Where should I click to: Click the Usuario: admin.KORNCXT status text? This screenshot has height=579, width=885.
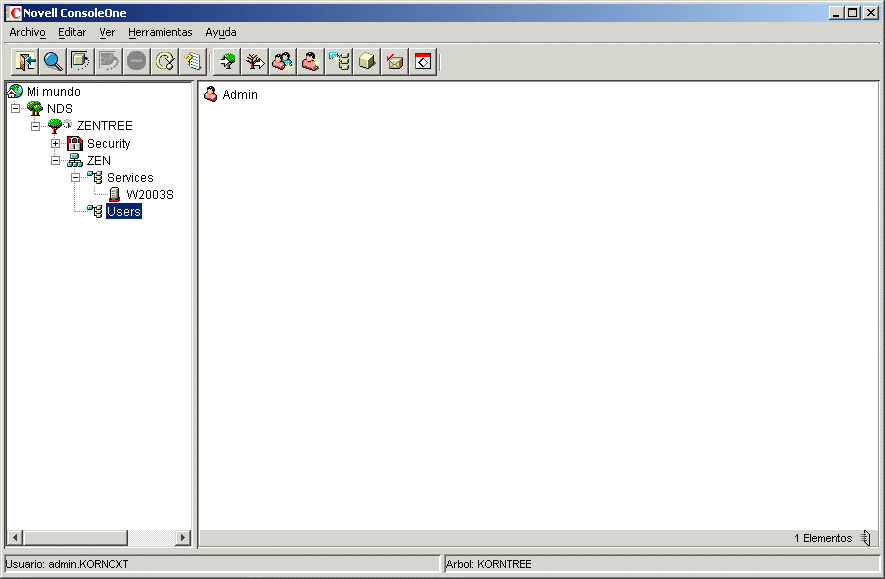67,564
